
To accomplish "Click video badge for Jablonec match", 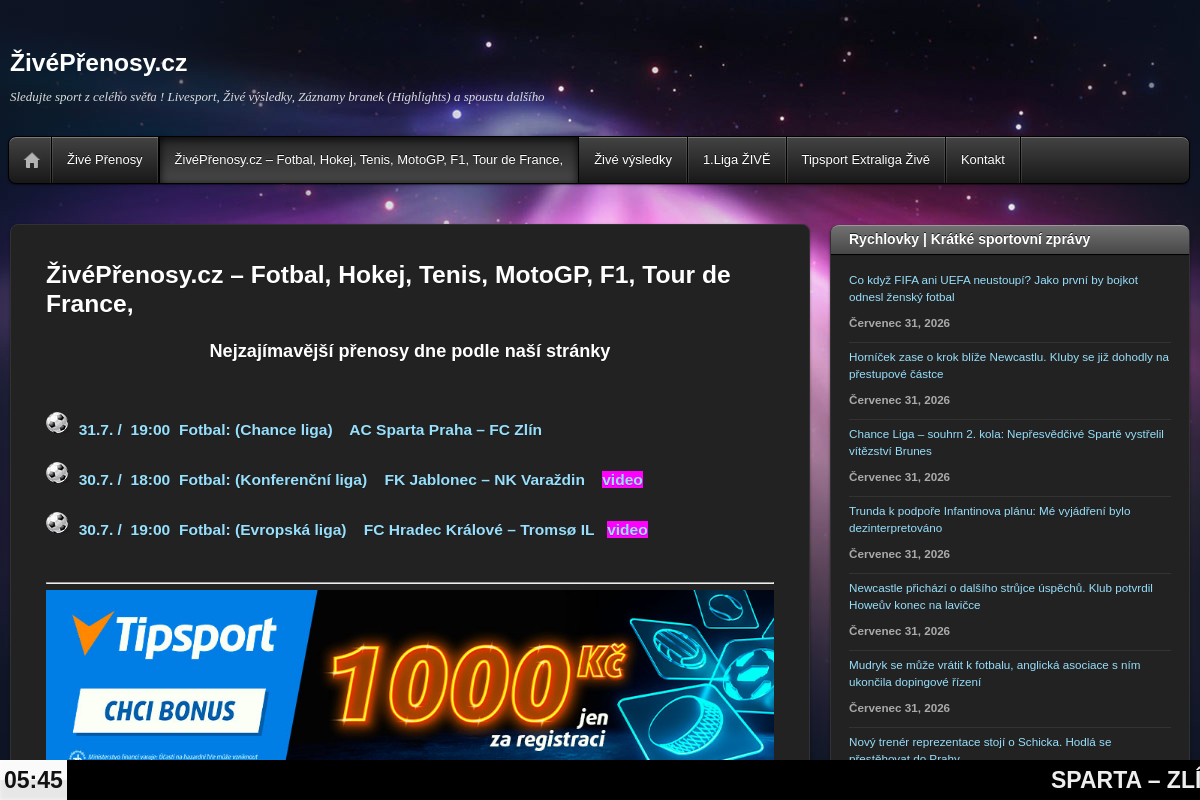I will click(x=622, y=480).
